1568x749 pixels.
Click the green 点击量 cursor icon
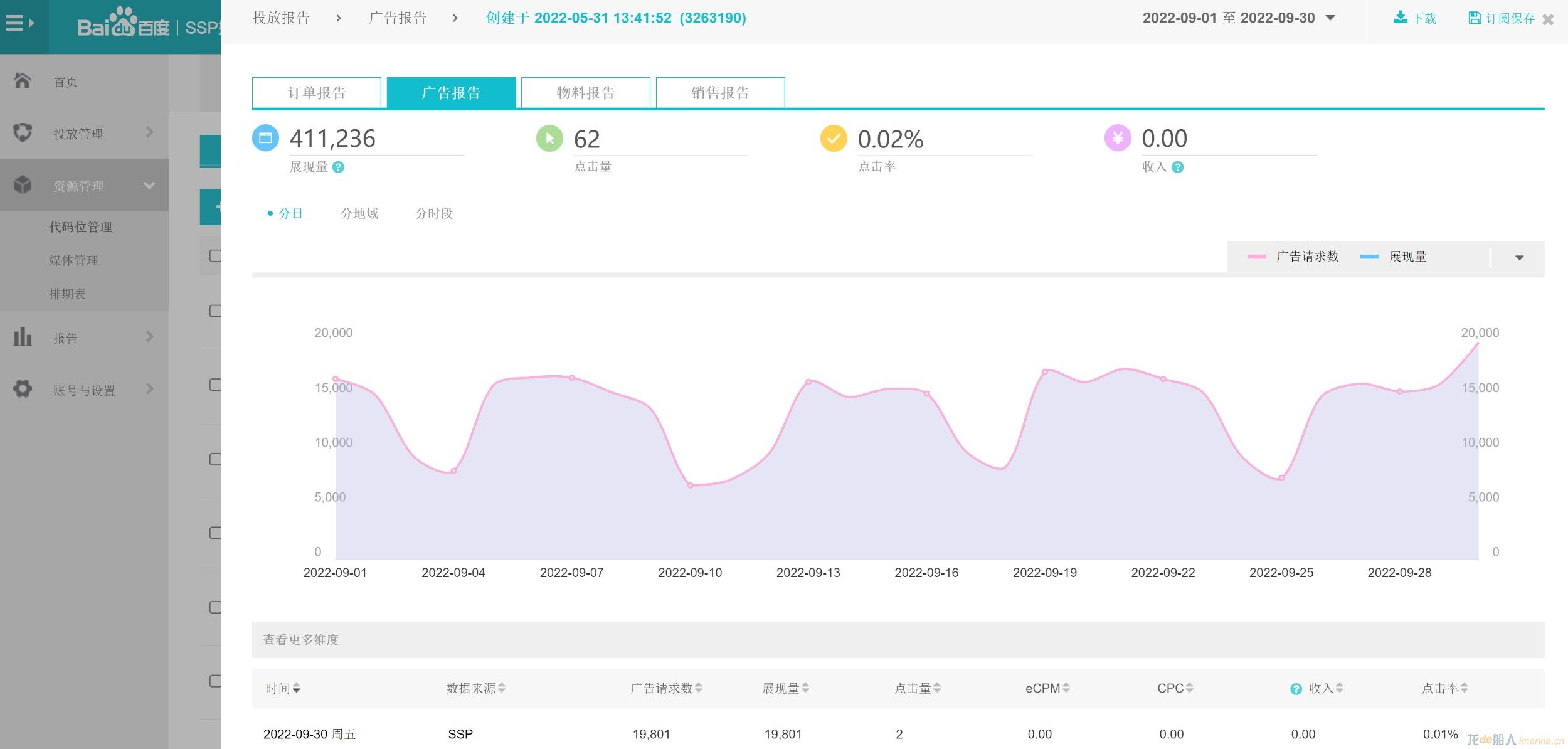coord(549,138)
